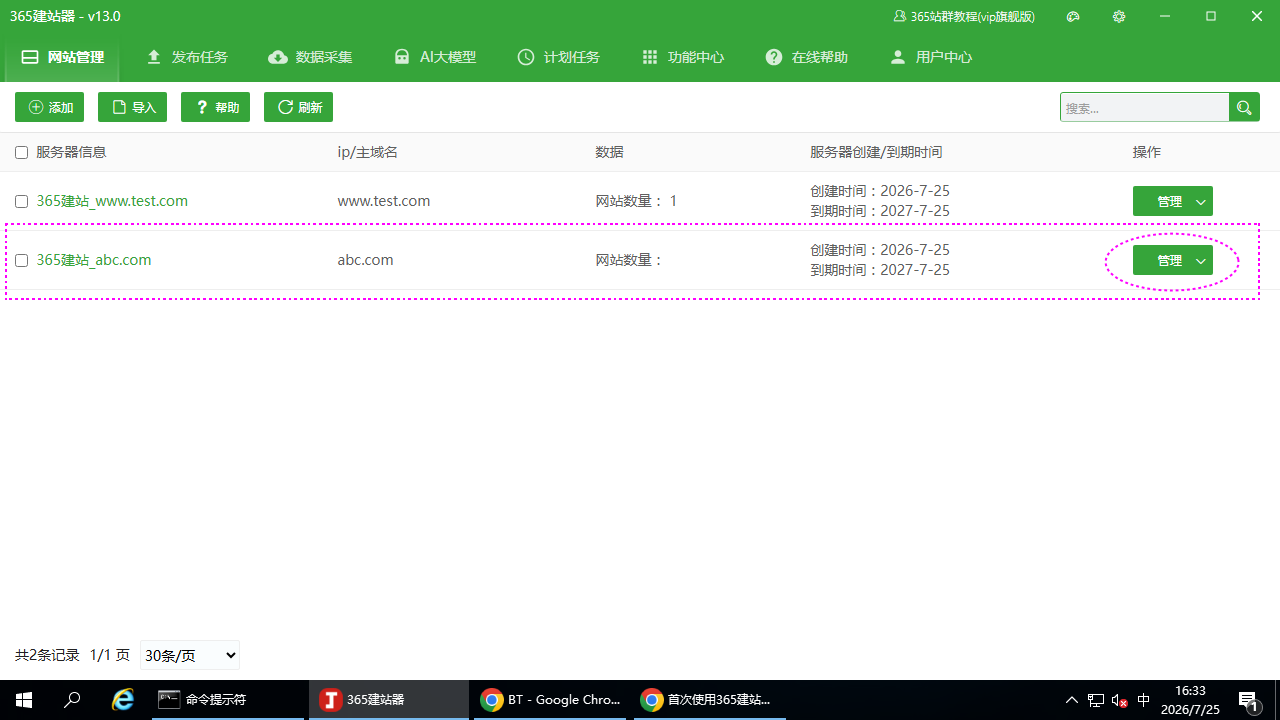Click the abc.com host name cell
Viewport: 1280px width, 720px height.
coord(366,260)
